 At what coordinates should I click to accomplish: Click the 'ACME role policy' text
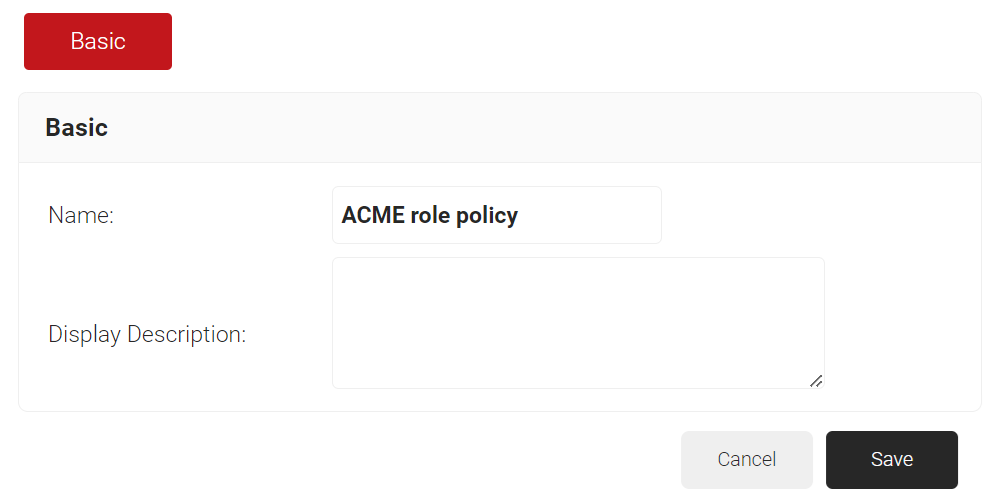(429, 215)
